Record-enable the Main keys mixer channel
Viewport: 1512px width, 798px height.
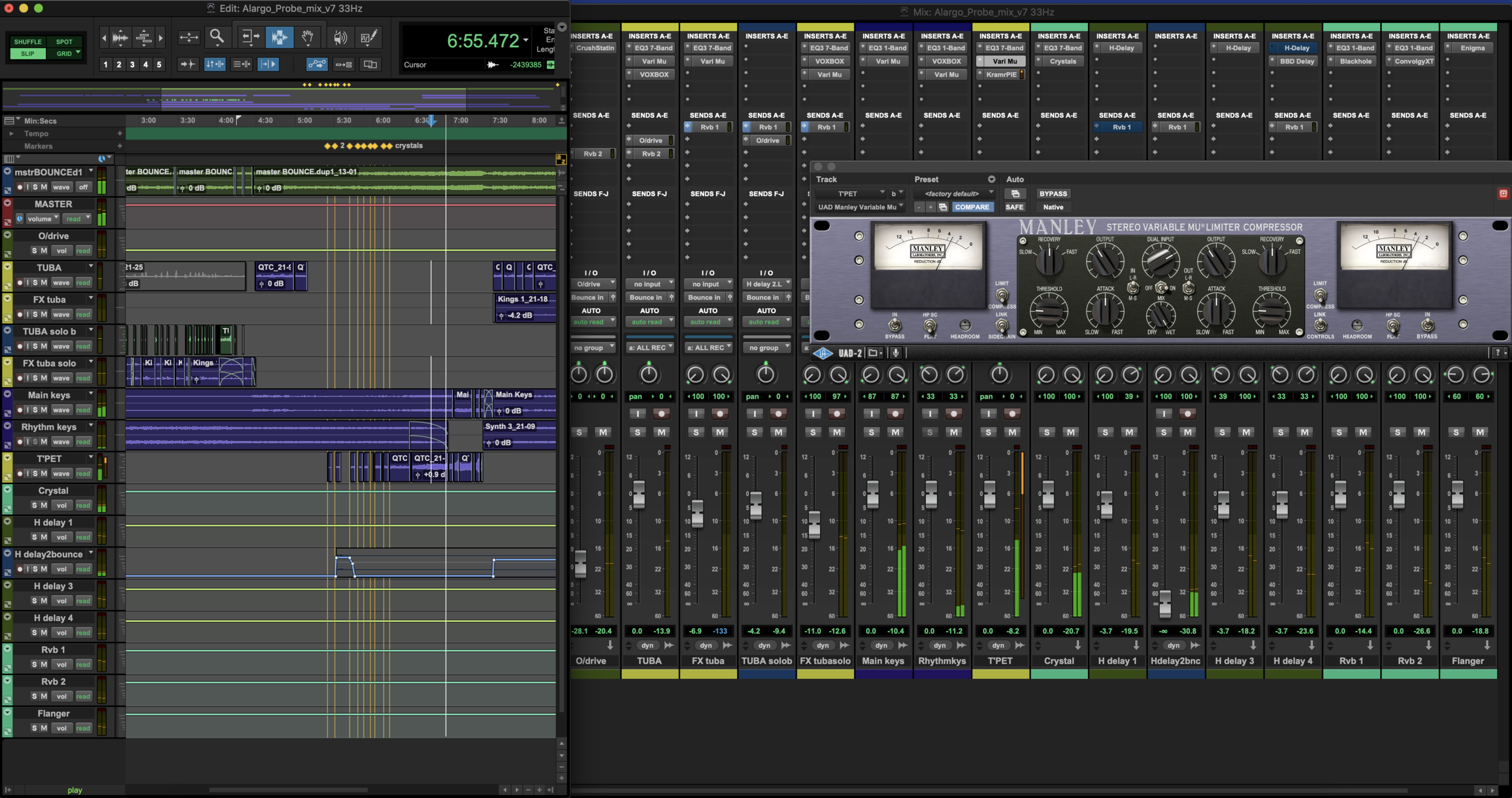(x=895, y=414)
